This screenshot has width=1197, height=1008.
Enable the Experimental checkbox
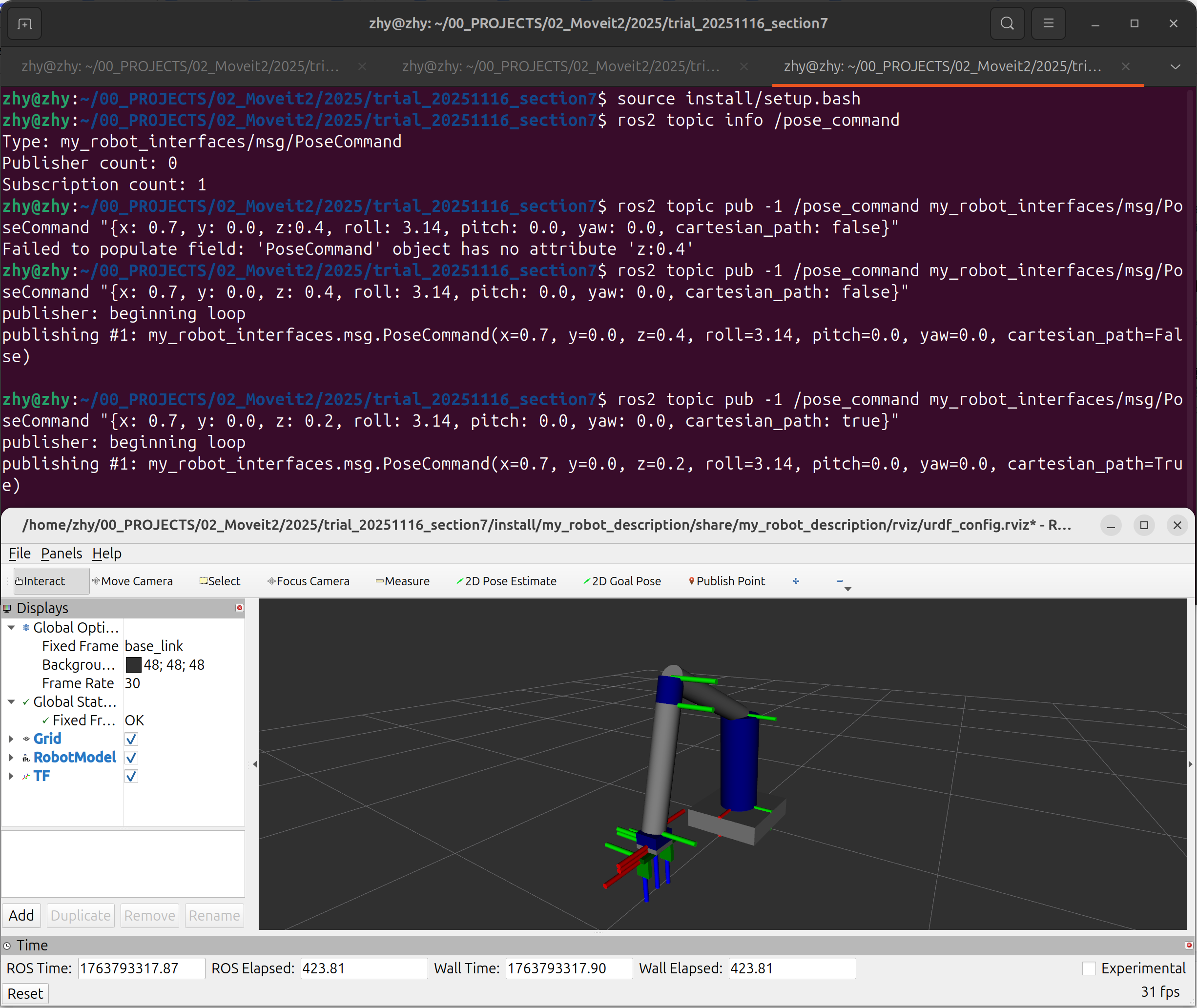1089,968
